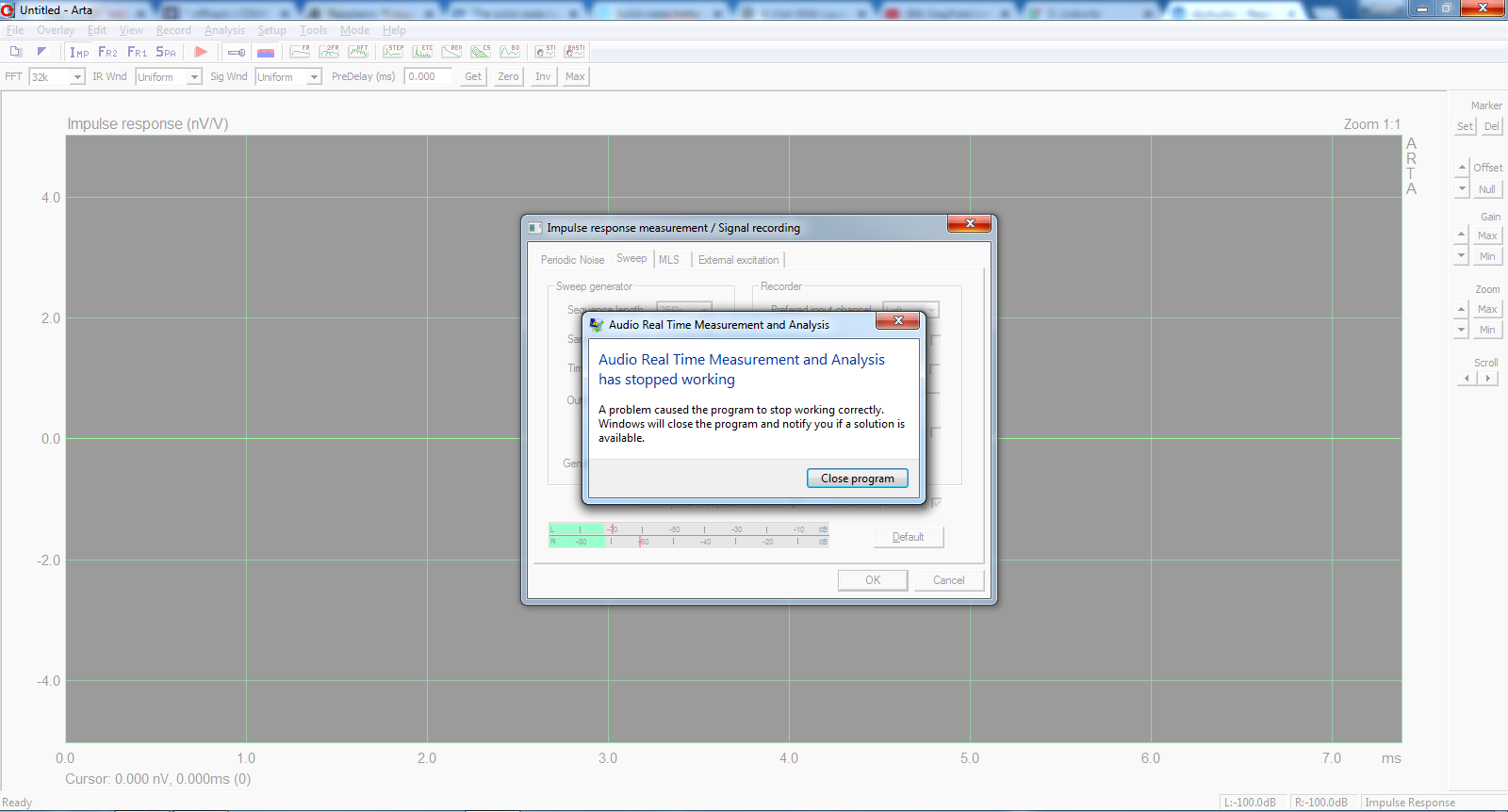
Task: Open the Overlay menu
Action: pos(56,30)
